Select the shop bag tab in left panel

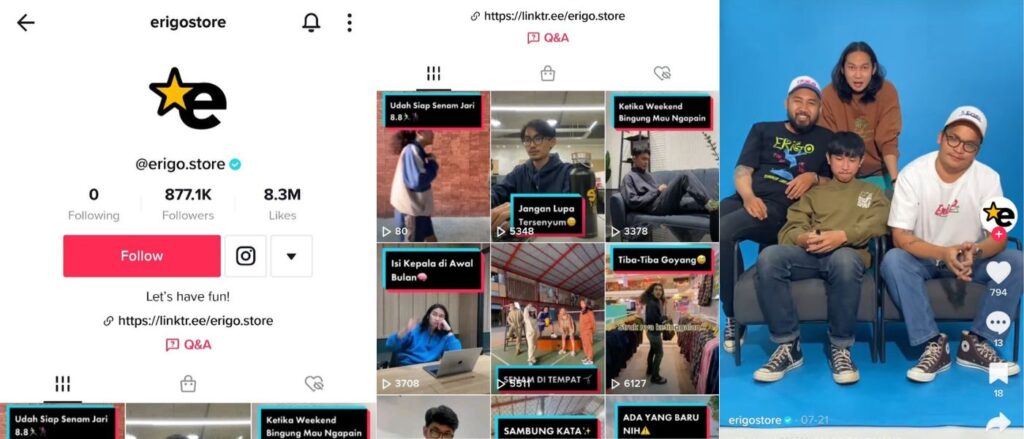[188, 384]
